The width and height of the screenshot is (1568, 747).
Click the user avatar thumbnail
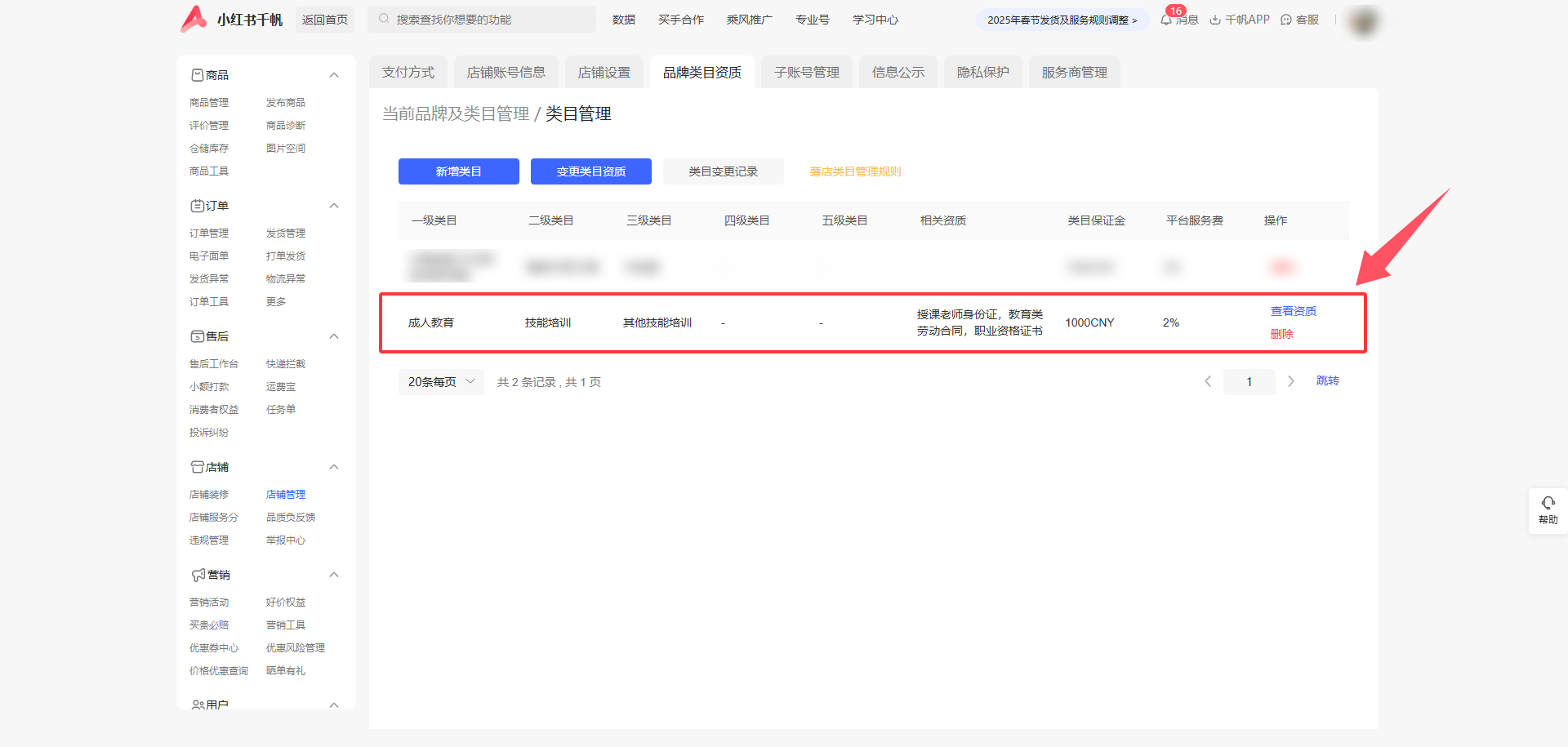click(1364, 20)
